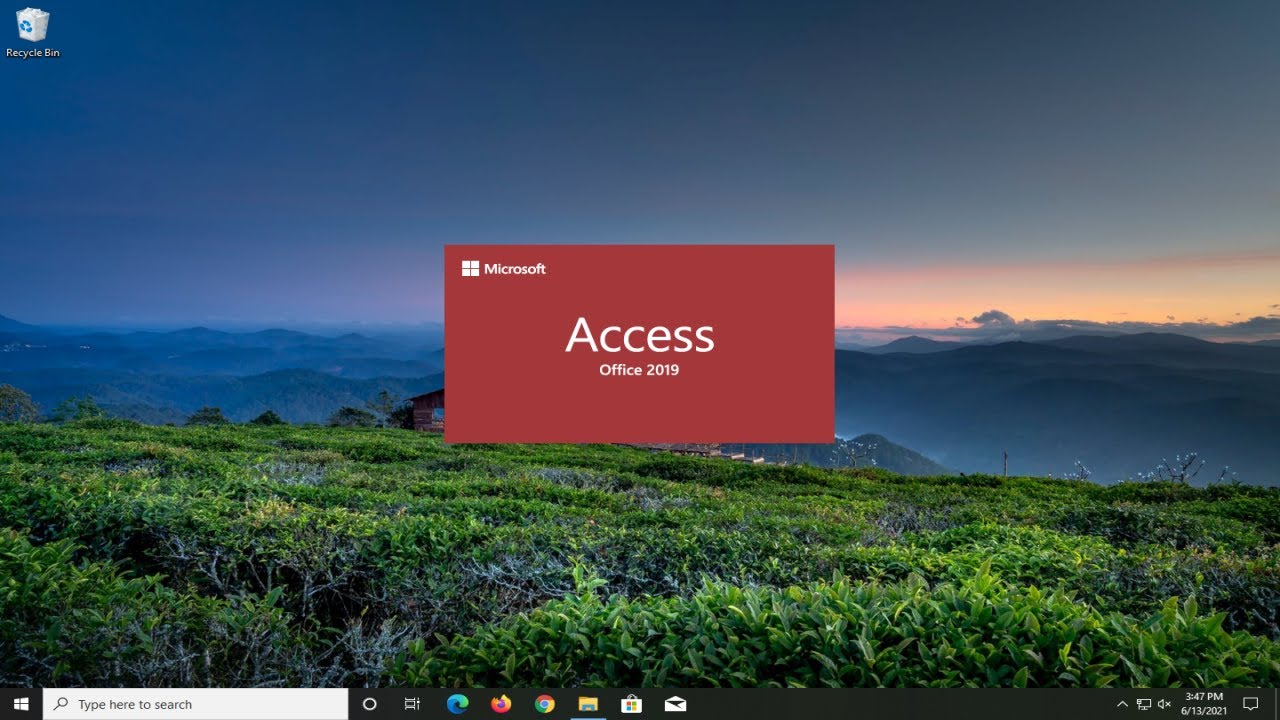
Task: Open Microsoft Store from the taskbar
Action: 631,704
